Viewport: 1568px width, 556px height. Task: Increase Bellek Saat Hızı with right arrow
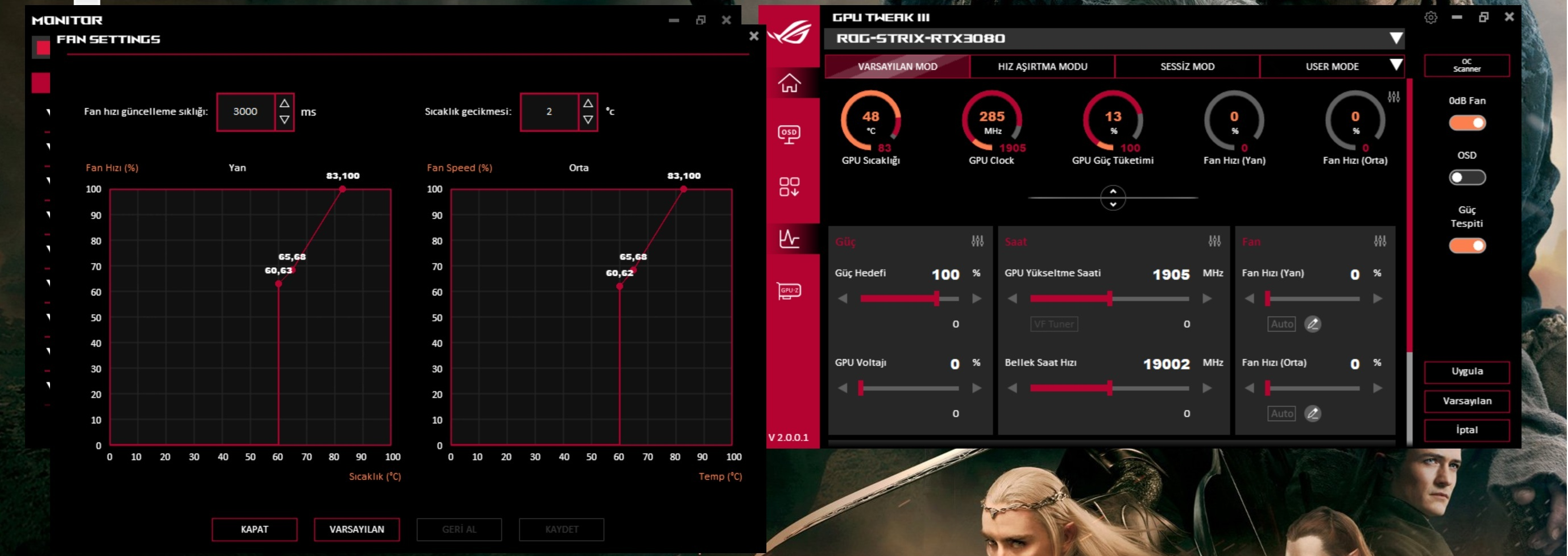[x=1207, y=388]
